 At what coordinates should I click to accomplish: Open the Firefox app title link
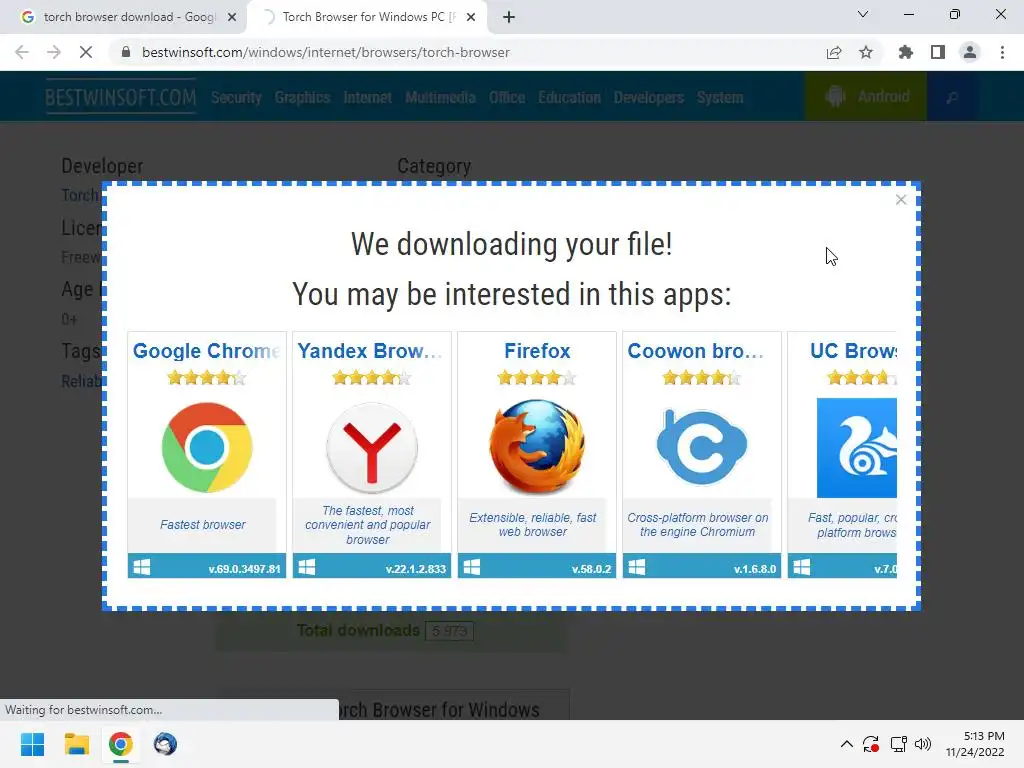click(537, 351)
